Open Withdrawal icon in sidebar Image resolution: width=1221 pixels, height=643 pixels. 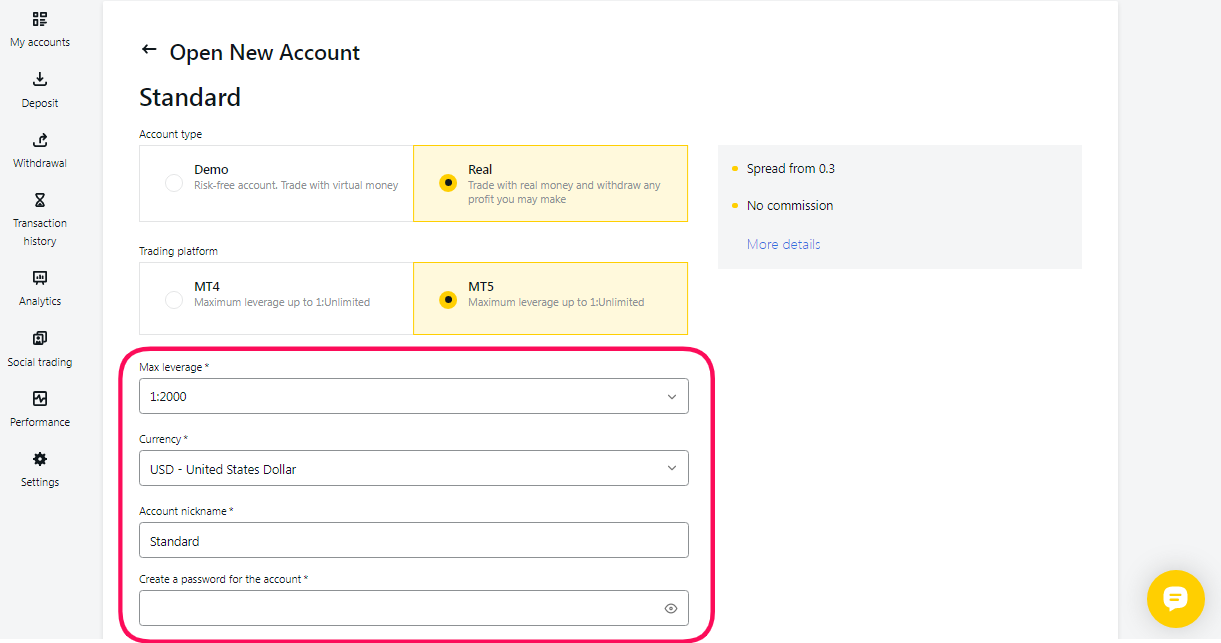(40, 140)
